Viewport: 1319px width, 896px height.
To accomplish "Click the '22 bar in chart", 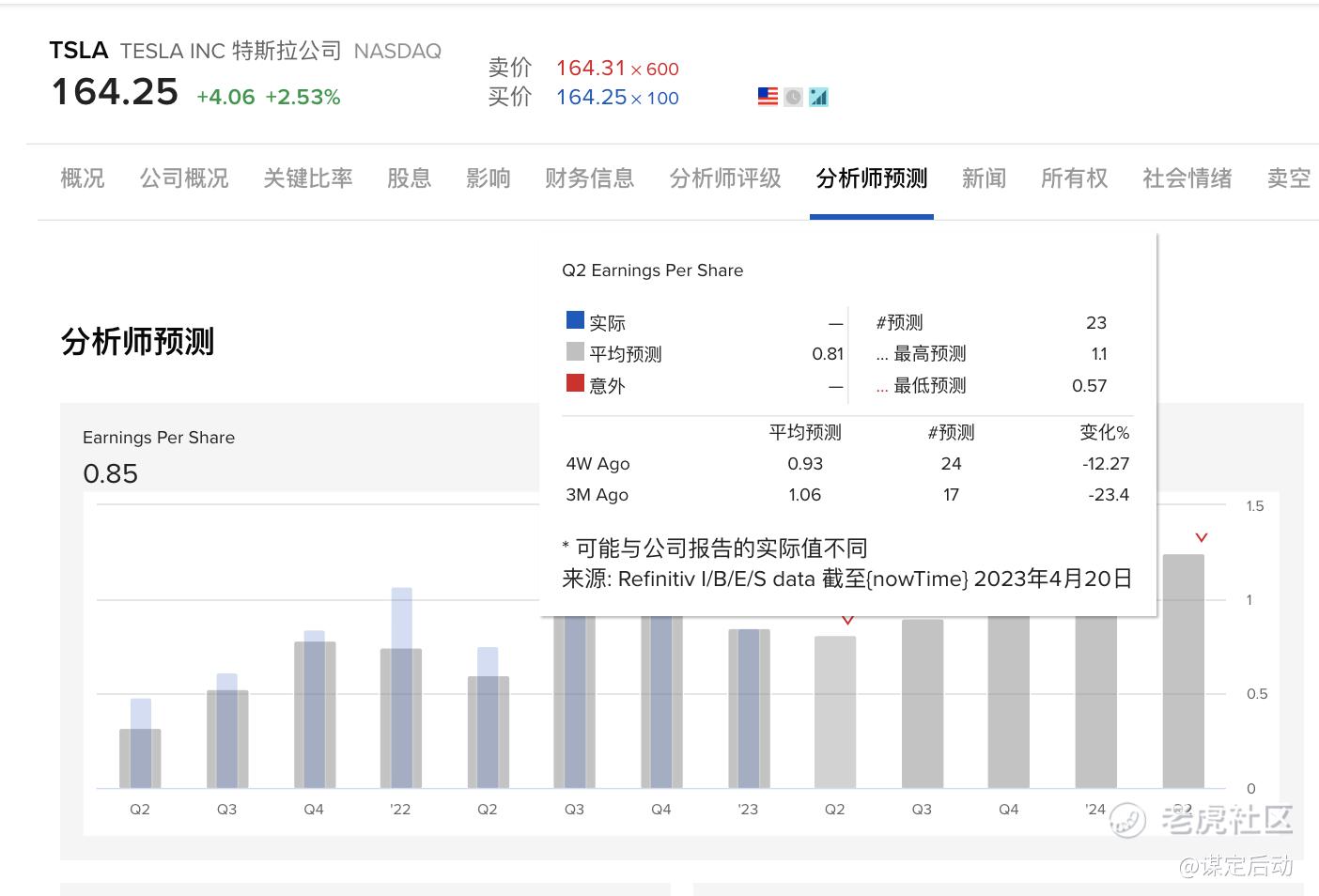I will [401, 688].
